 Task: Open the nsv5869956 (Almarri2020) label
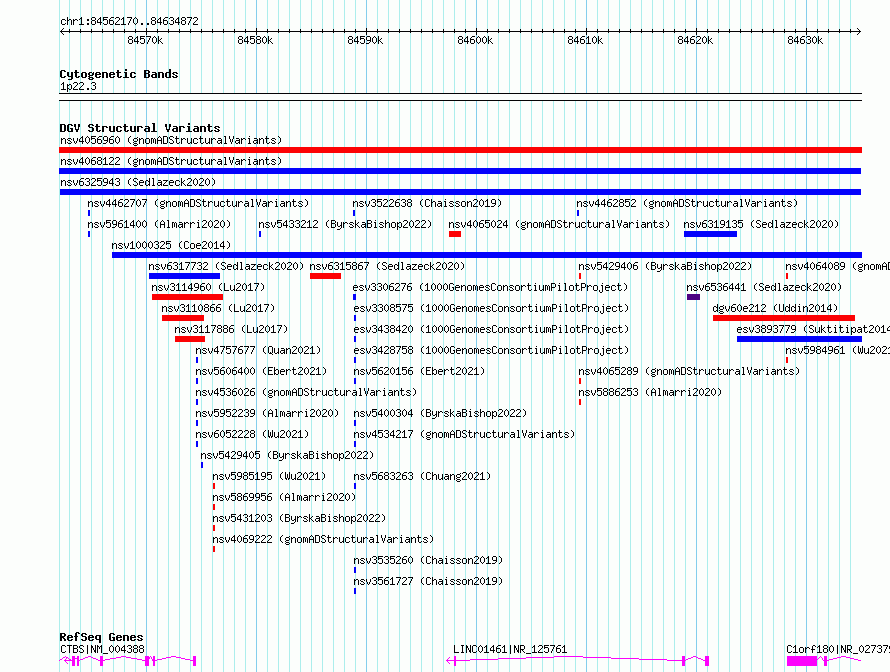[284, 497]
